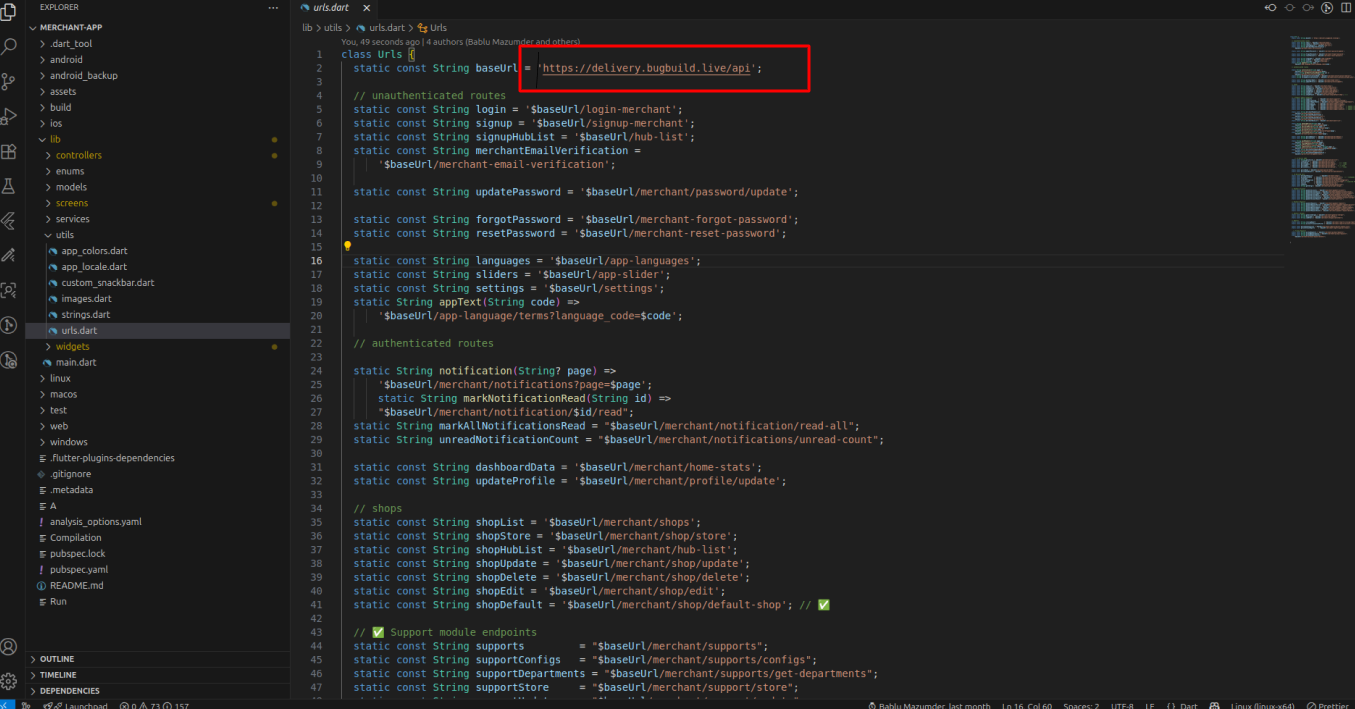Close the urls.dart editor tab

click(x=366, y=7)
